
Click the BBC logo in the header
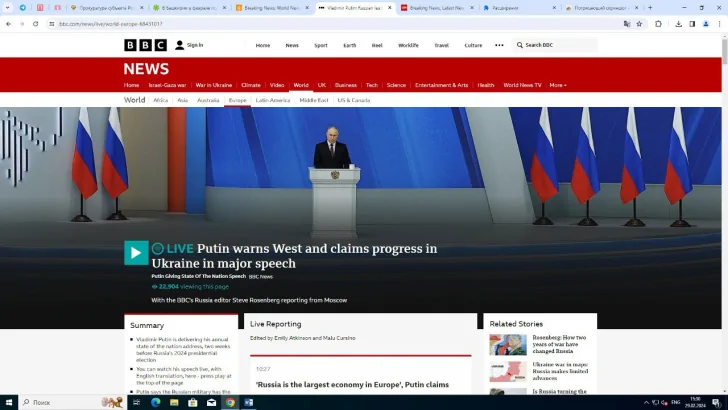pos(145,45)
